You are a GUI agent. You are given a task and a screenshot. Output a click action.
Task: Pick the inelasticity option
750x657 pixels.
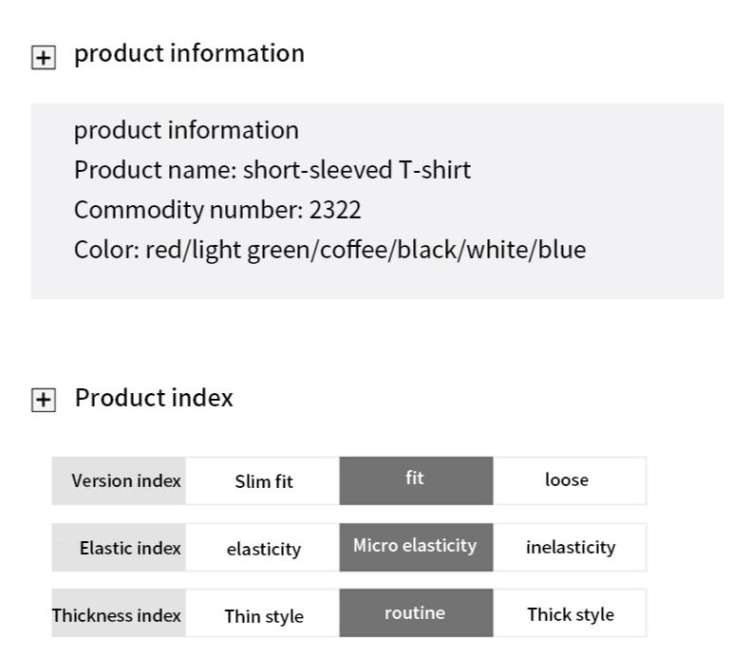pos(570,547)
